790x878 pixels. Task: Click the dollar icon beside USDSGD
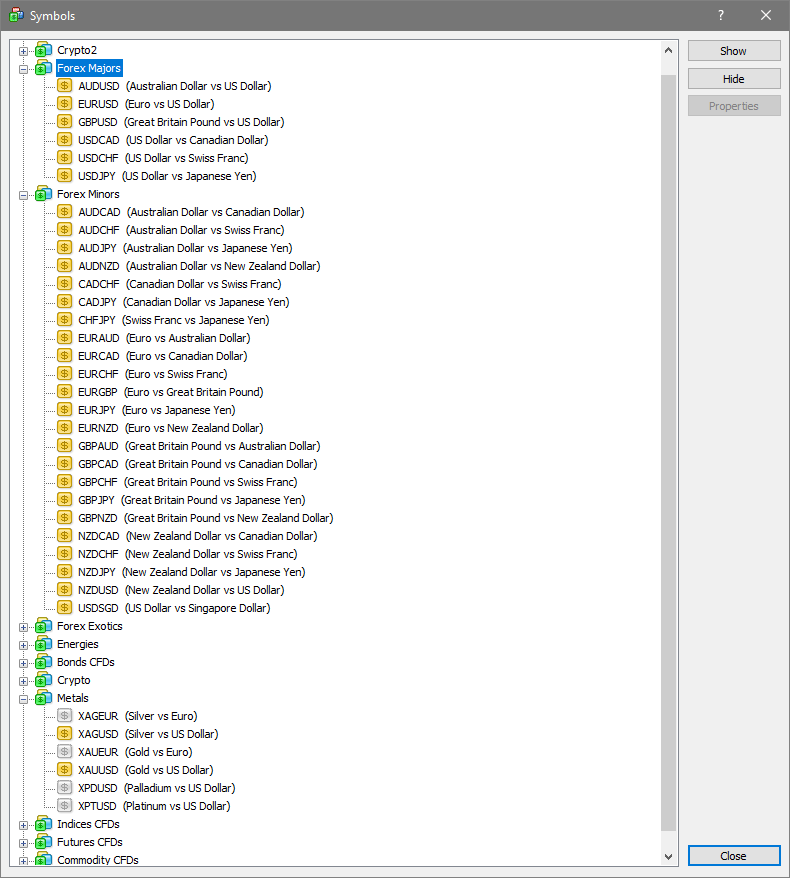(x=65, y=608)
